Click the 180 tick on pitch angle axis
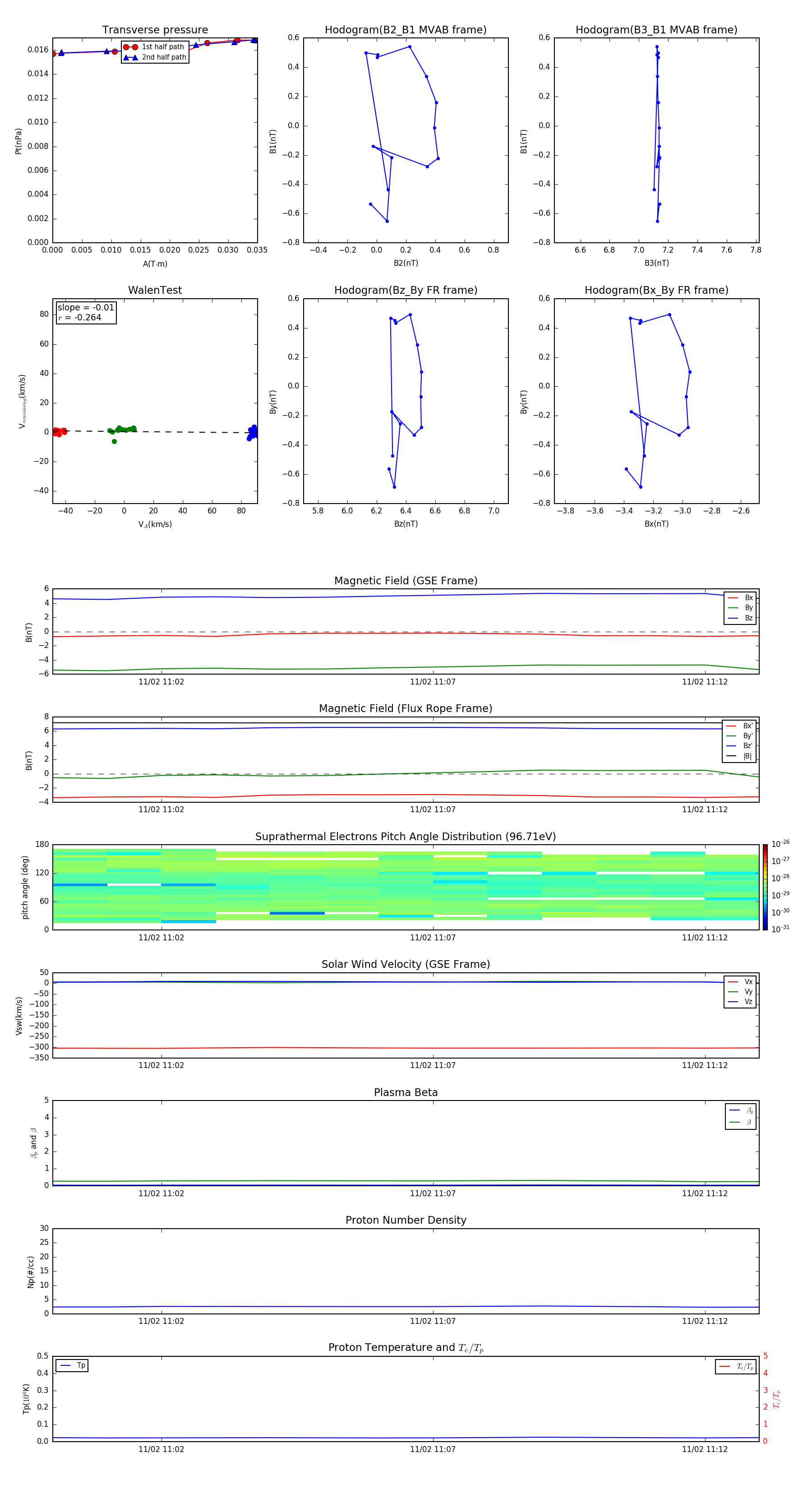 pyautogui.click(x=42, y=845)
